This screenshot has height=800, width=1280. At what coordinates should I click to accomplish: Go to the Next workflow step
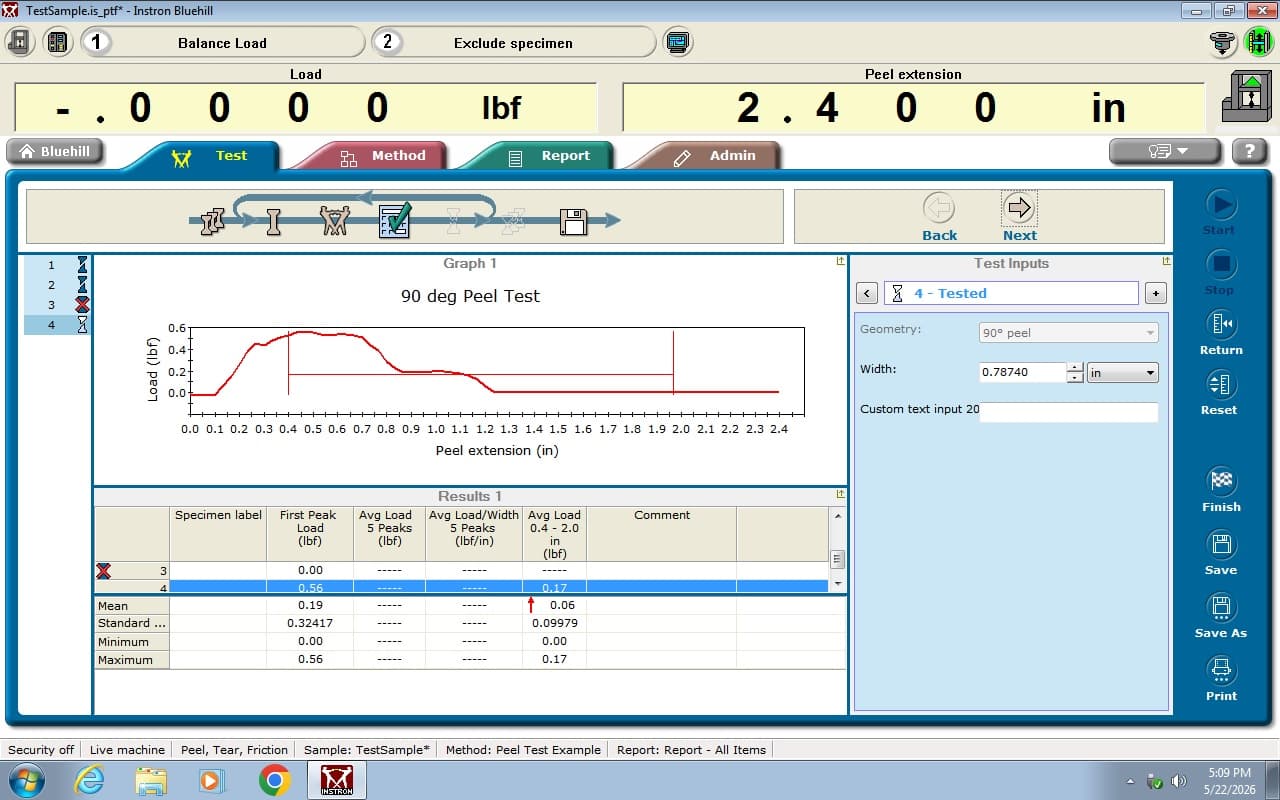1019,216
